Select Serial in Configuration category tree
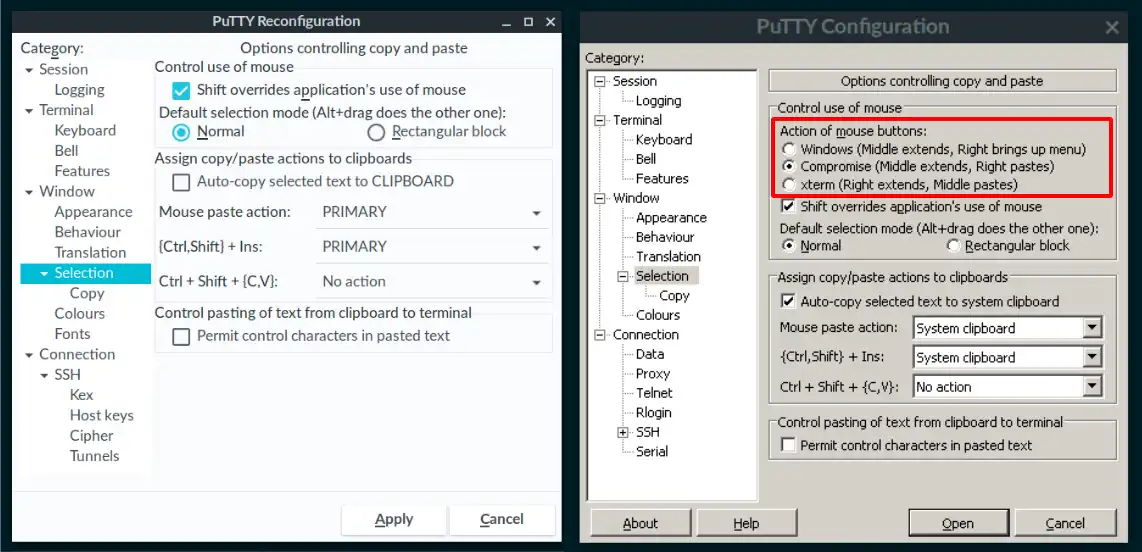This screenshot has height=552, width=1142. tap(652, 452)
